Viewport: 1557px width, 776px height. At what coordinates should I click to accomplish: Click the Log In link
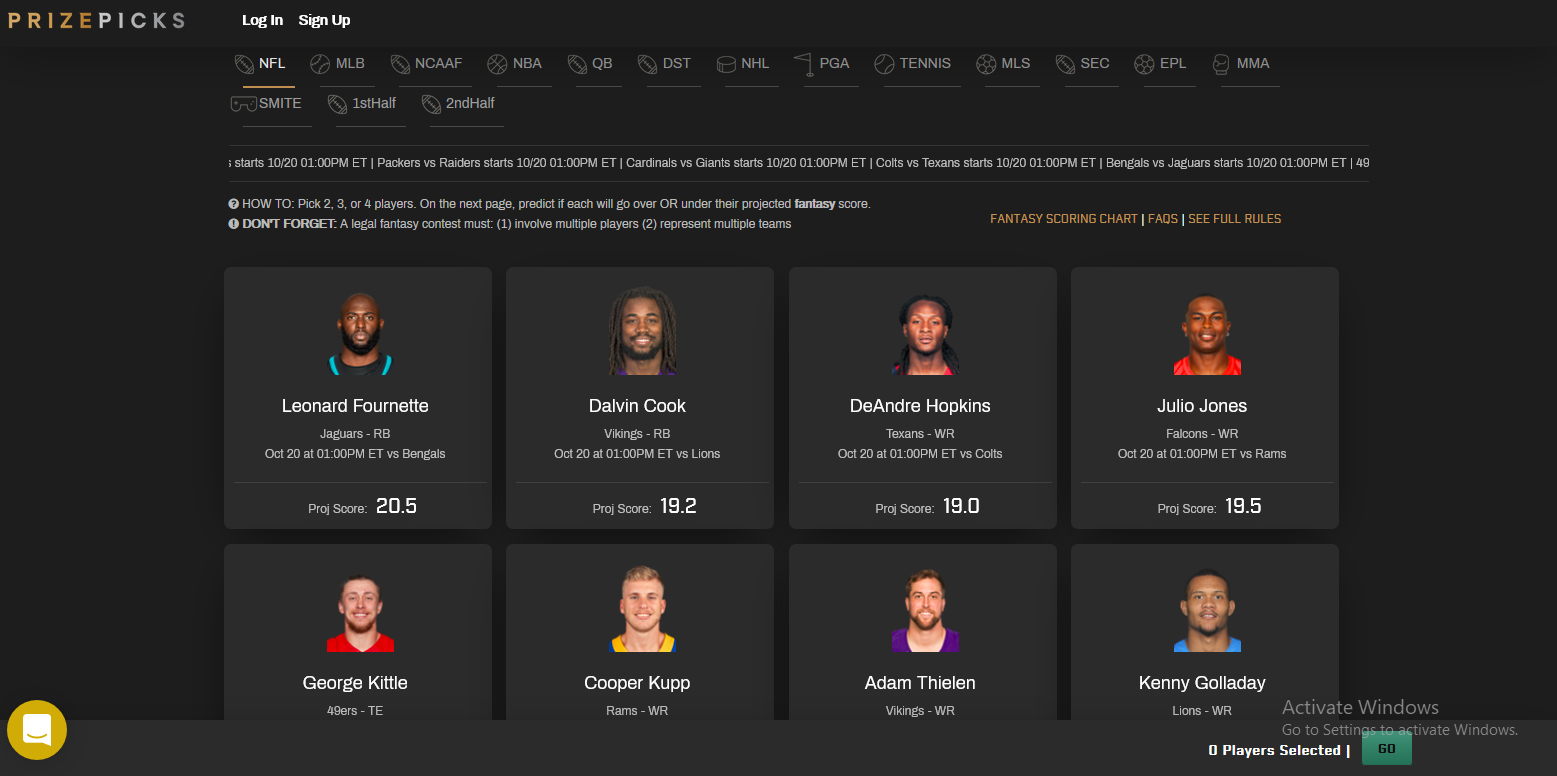(262, 20)
